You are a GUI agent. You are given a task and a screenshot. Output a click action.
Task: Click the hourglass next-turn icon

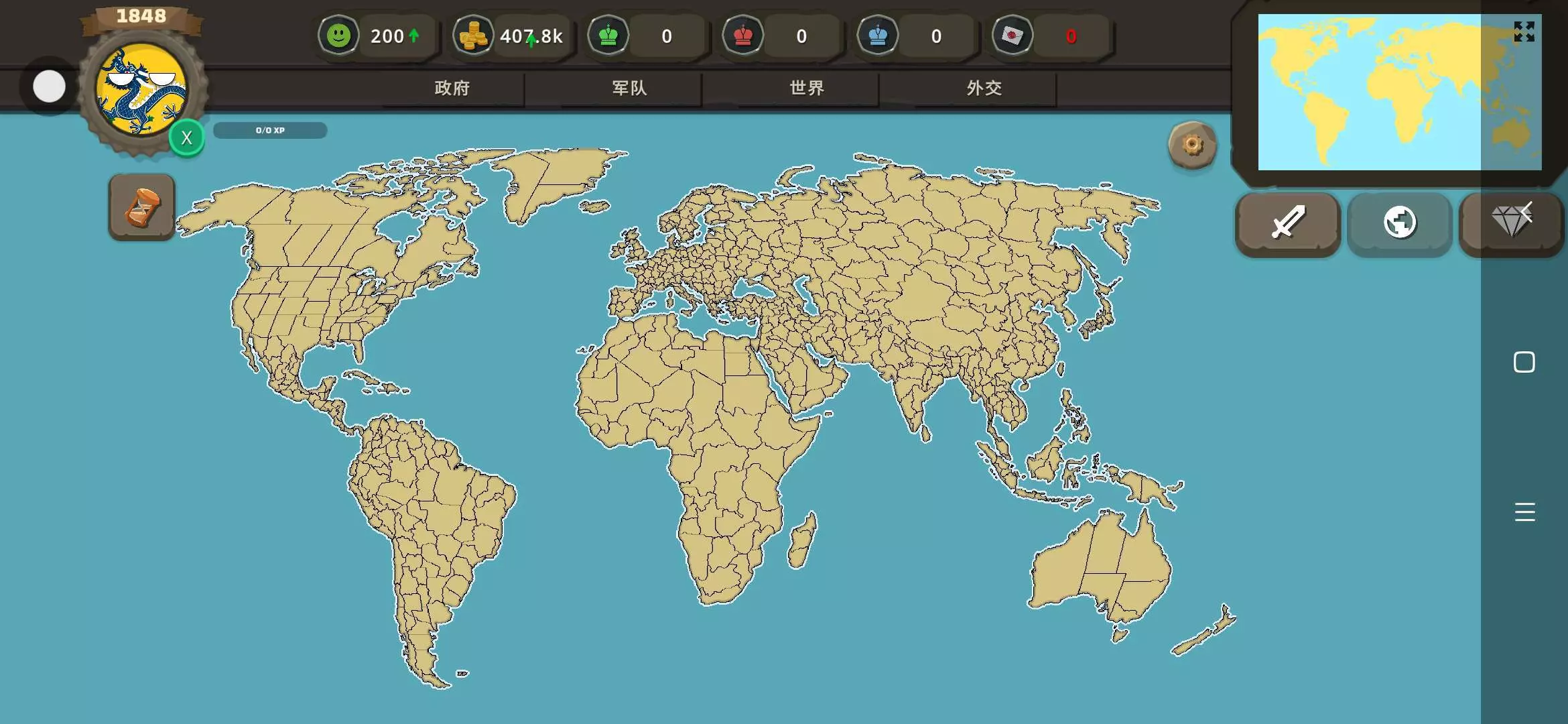(x=141, y=207)
